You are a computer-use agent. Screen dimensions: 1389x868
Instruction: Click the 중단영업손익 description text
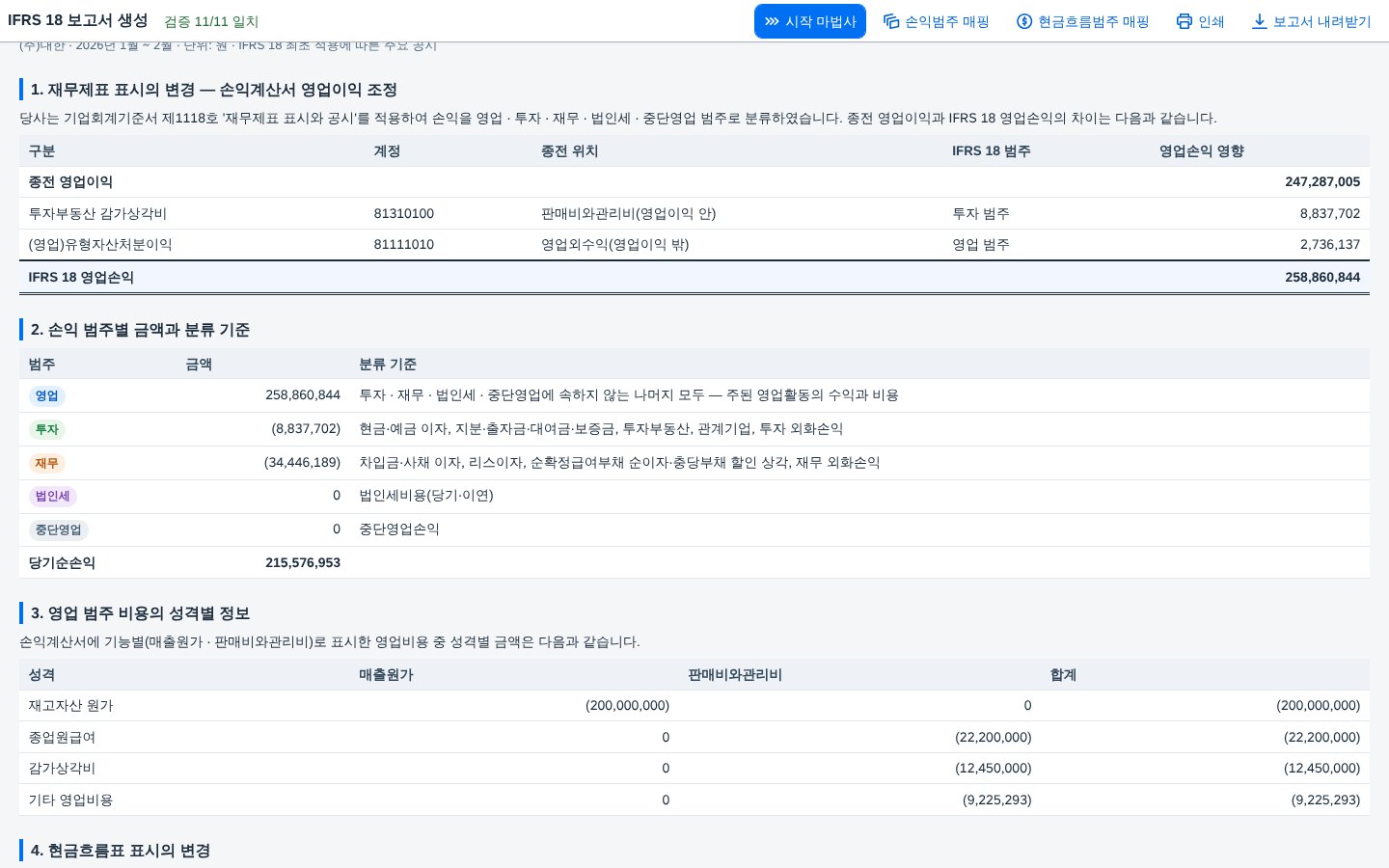[399, 529]
